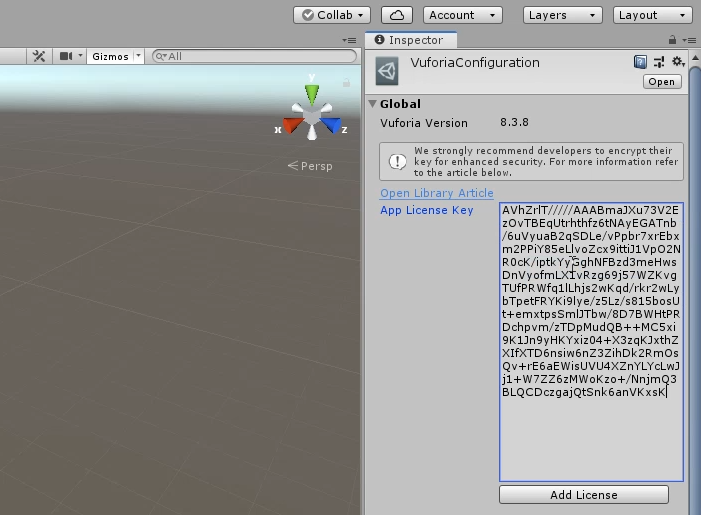701x515 pixels.
Task: Click the center cube of scene gizmo
Action: click(x=312, y=117)
